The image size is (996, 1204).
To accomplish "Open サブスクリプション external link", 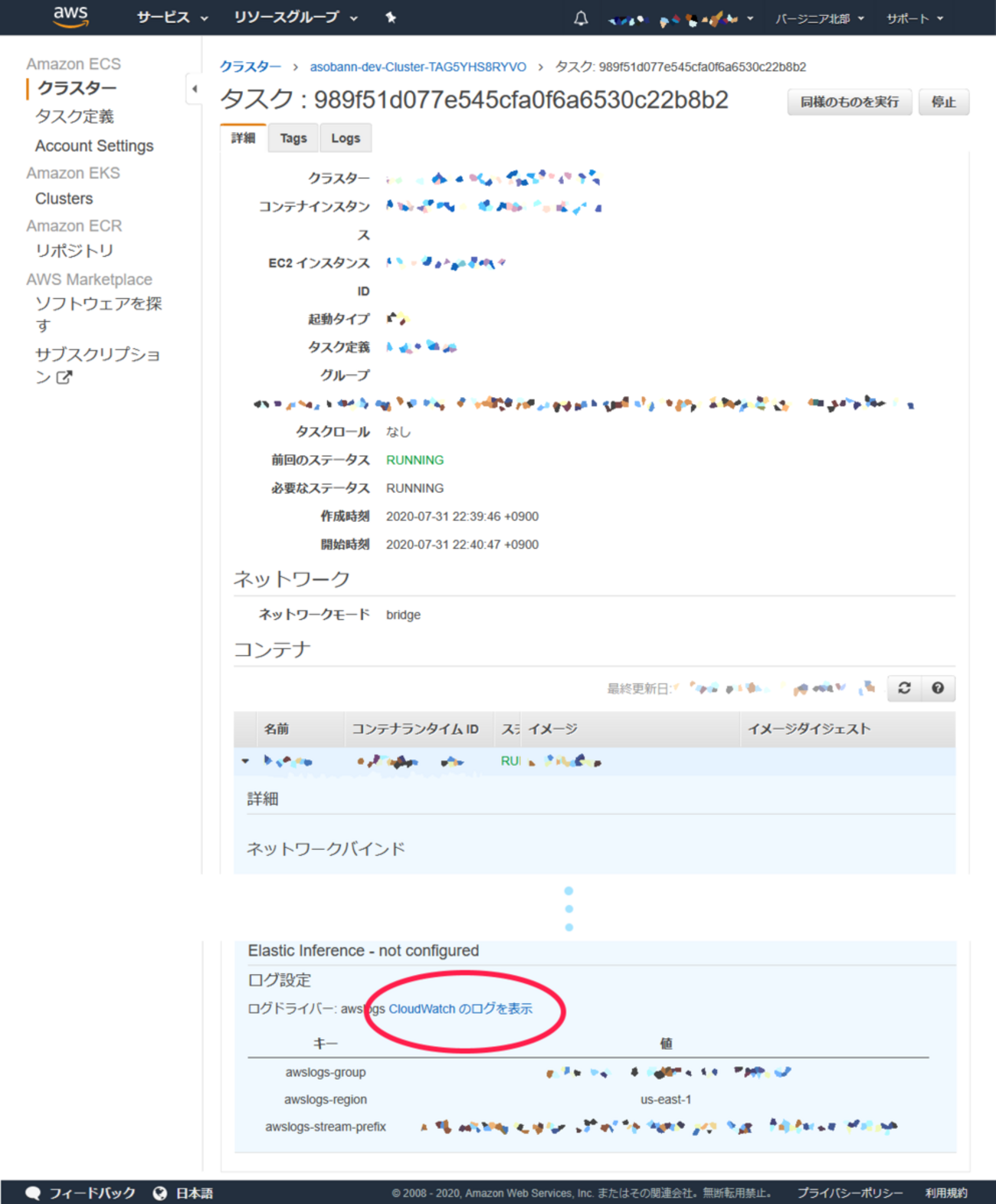I will coord(97,366).
